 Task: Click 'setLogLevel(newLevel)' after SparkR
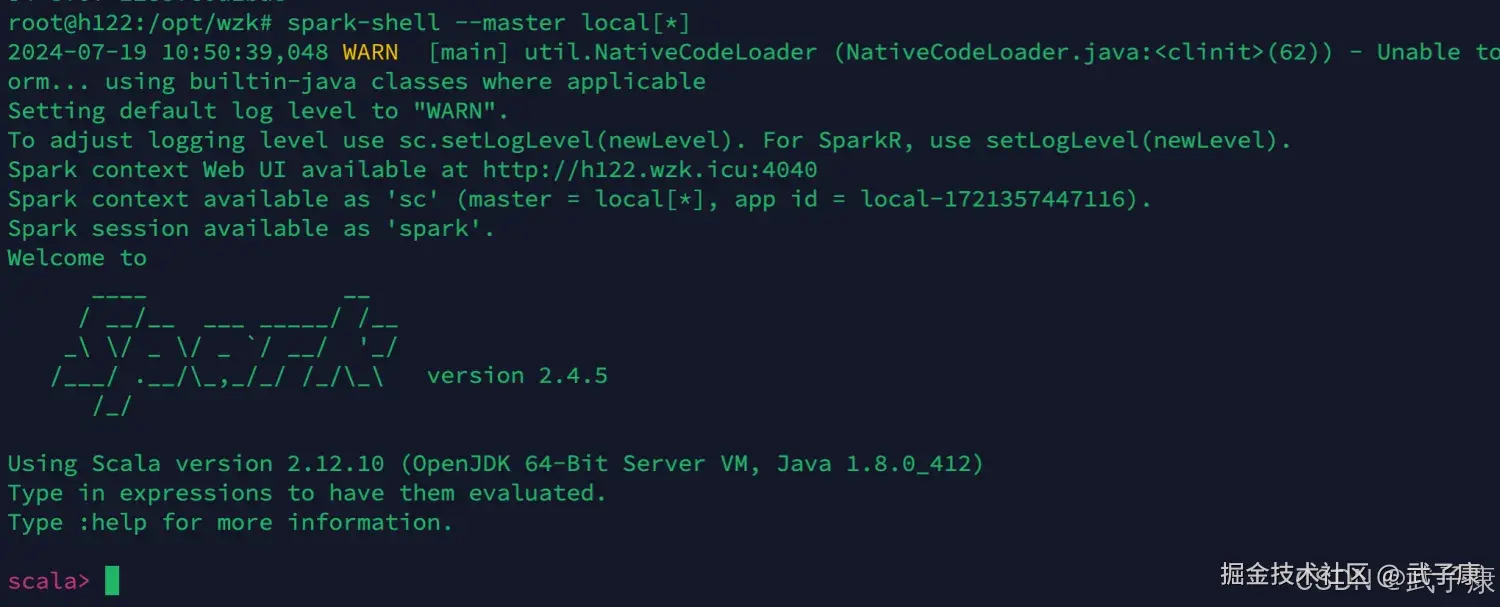[1132, 141]
